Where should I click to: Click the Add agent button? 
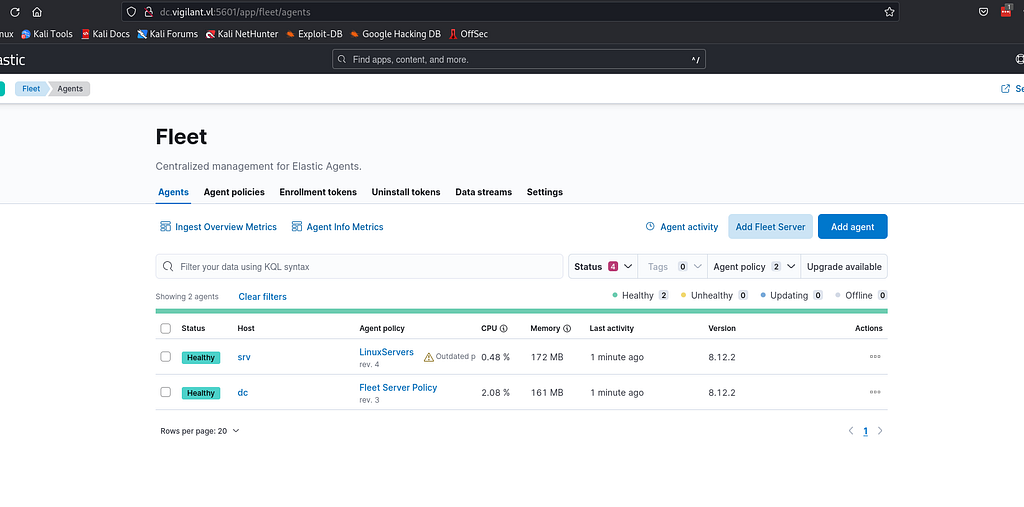[x=852, y=227]
